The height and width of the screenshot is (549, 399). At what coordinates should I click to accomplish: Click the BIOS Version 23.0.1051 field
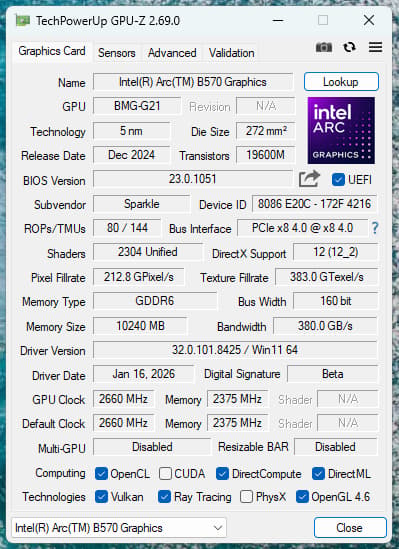(193, 179)
